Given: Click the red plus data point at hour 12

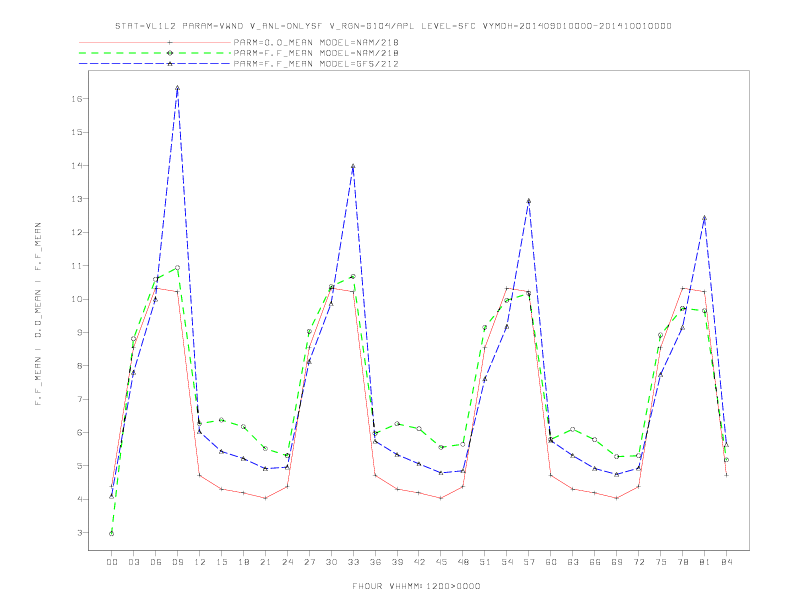Looking at the screenshot, I should pos(200,475).
